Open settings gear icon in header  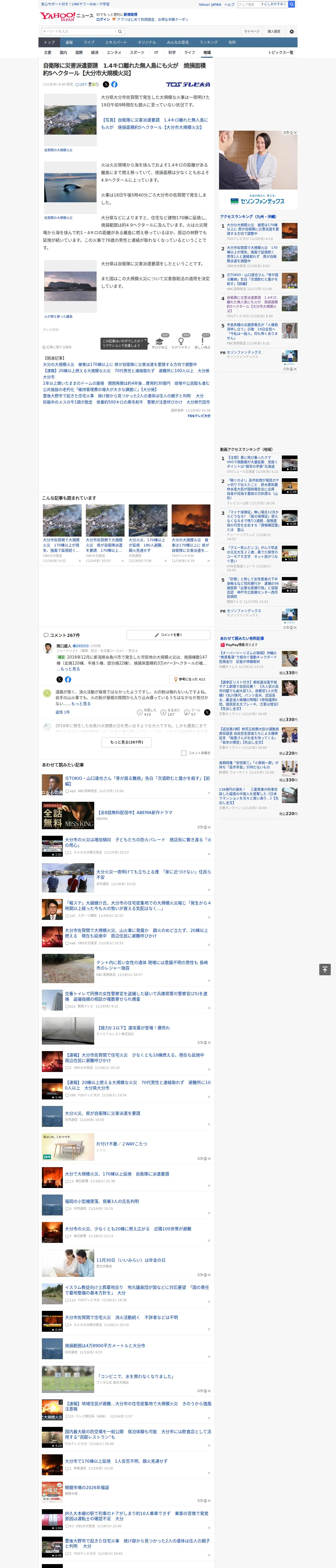click(x=292, y=31)
